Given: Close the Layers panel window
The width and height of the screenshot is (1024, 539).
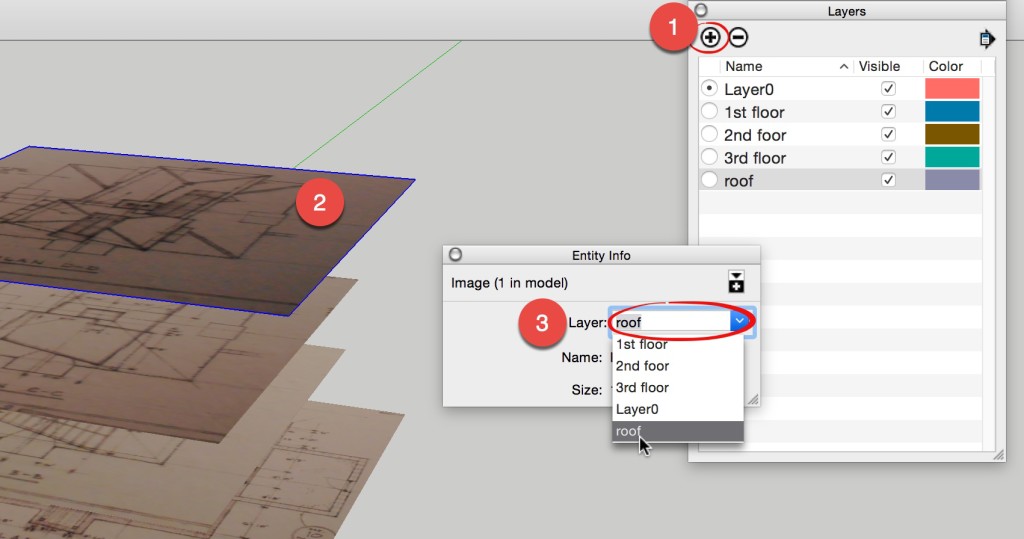Looking at the screenshot, I should (x=701, y=11).
